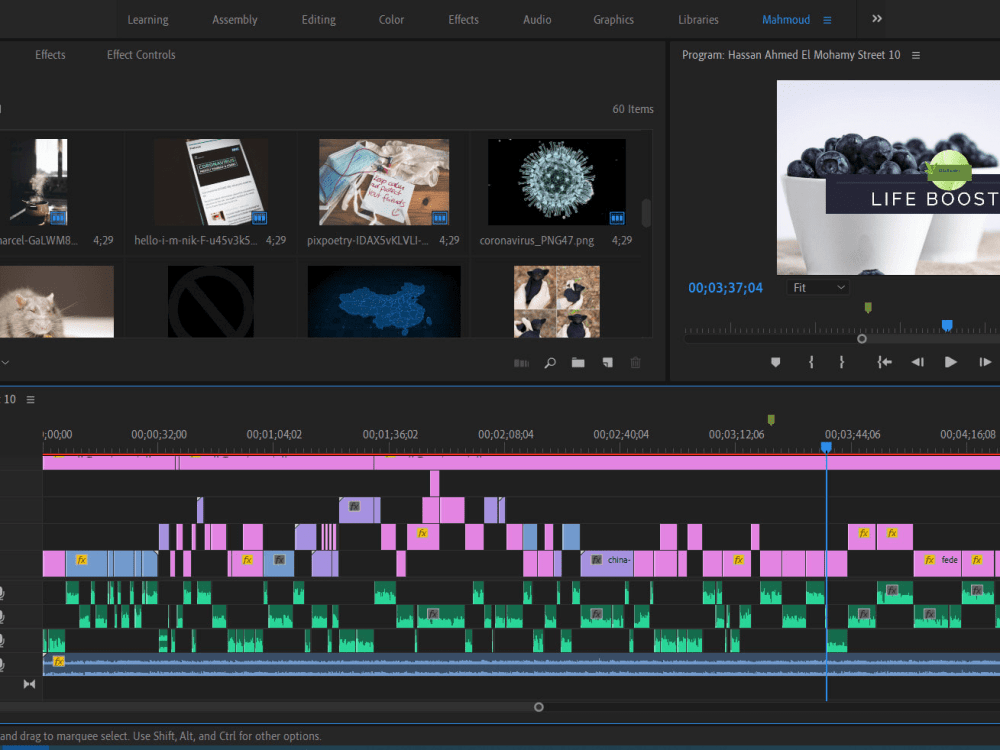Click the coronavirus_PNG47.png file name
The height and width of the screenshot is (750, 1000).
536,240
